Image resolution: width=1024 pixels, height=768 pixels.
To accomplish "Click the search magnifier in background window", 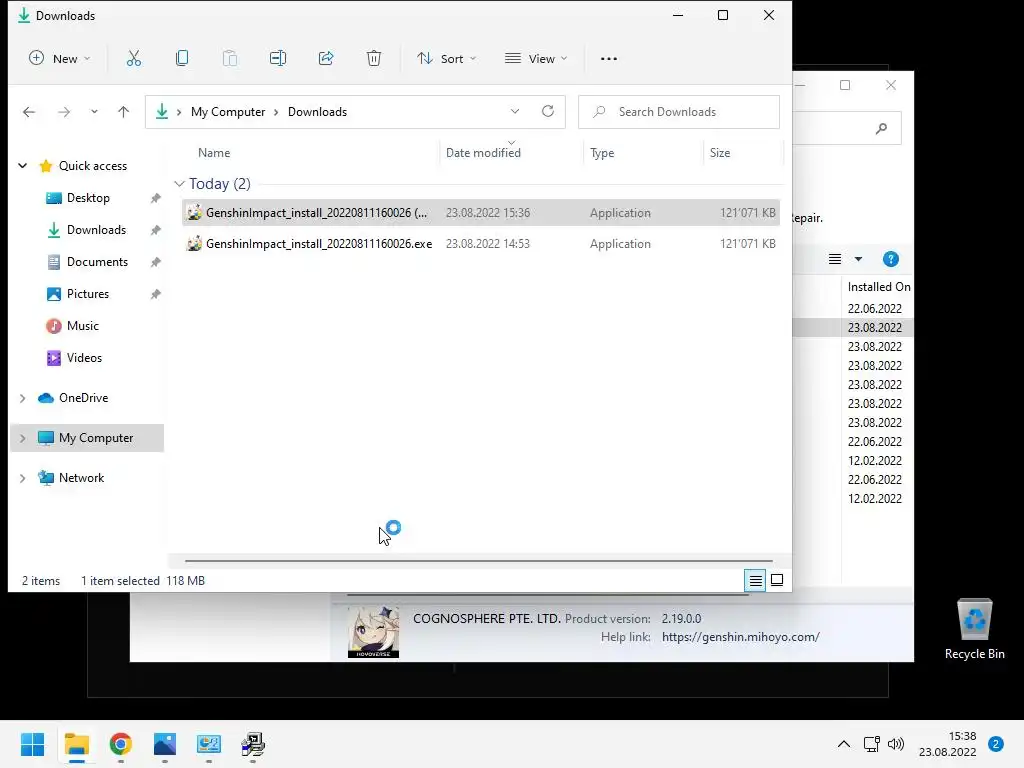I will coord(882,129).
